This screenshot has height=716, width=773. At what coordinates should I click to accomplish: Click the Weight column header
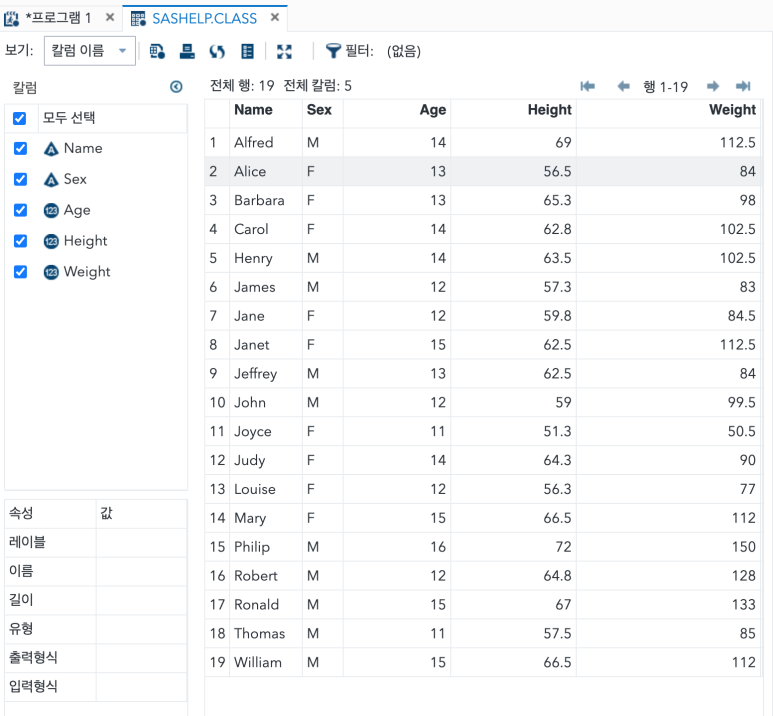point(668,109)
